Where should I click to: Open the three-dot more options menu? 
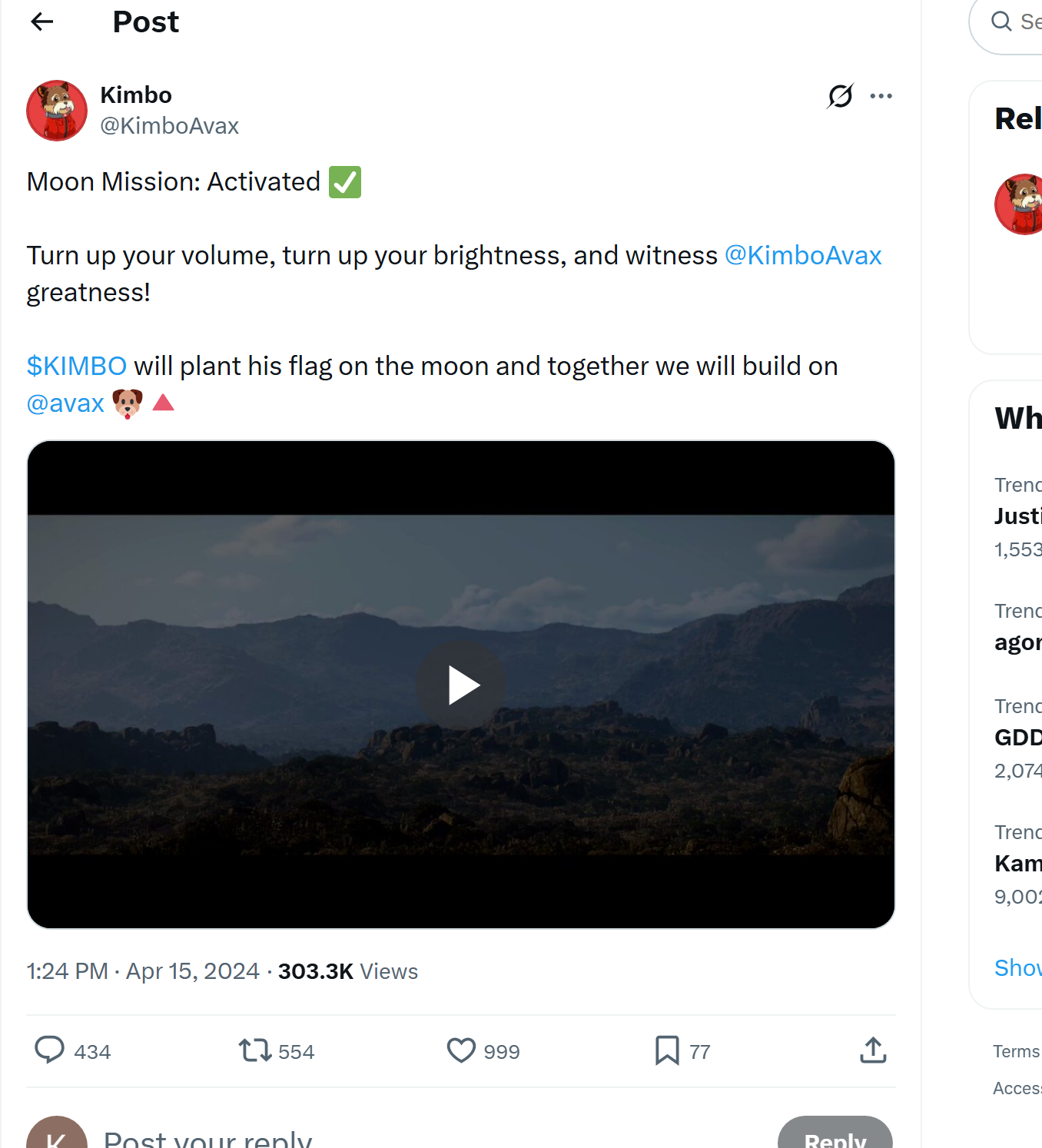tap(881, 96)
